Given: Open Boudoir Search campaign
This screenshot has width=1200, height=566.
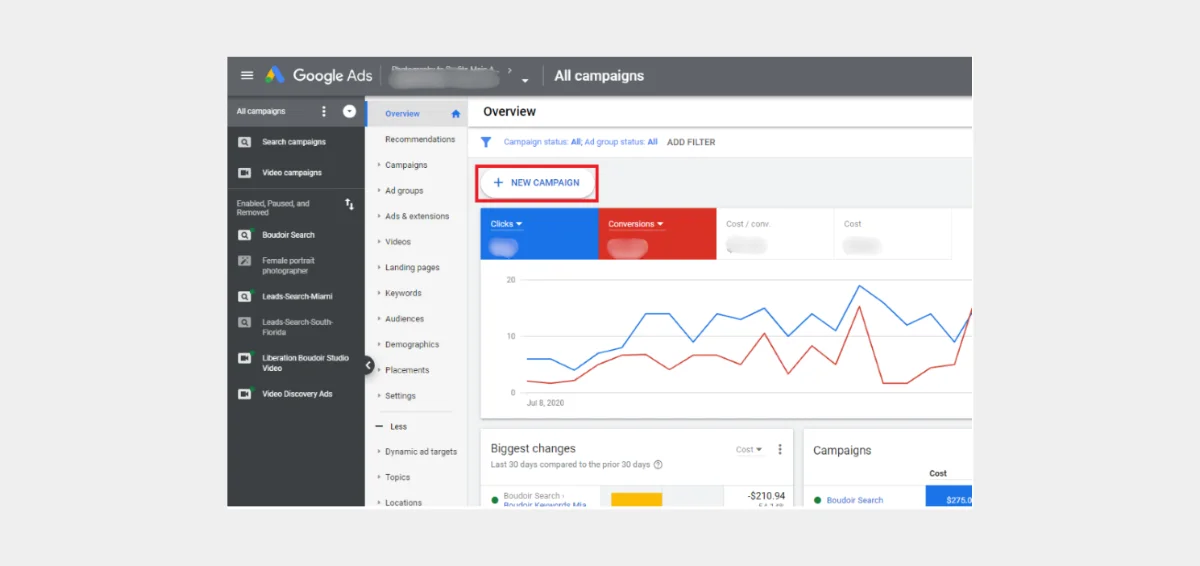Looking at the screenshot, I should click(x=289, y=235).
